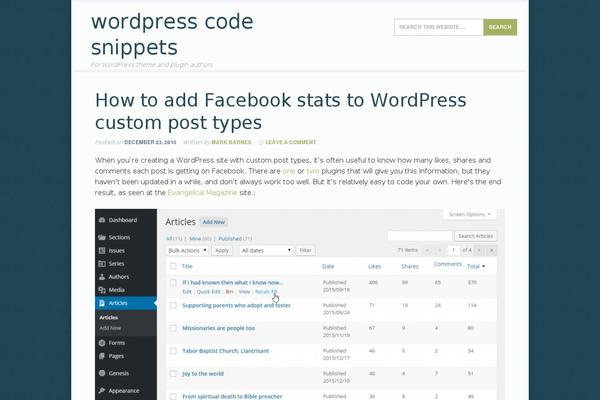Image resolution: width=600 pixels, height=400 pixels.
Task: Click the Sections icon in sidebar
Action: [102, 237]
